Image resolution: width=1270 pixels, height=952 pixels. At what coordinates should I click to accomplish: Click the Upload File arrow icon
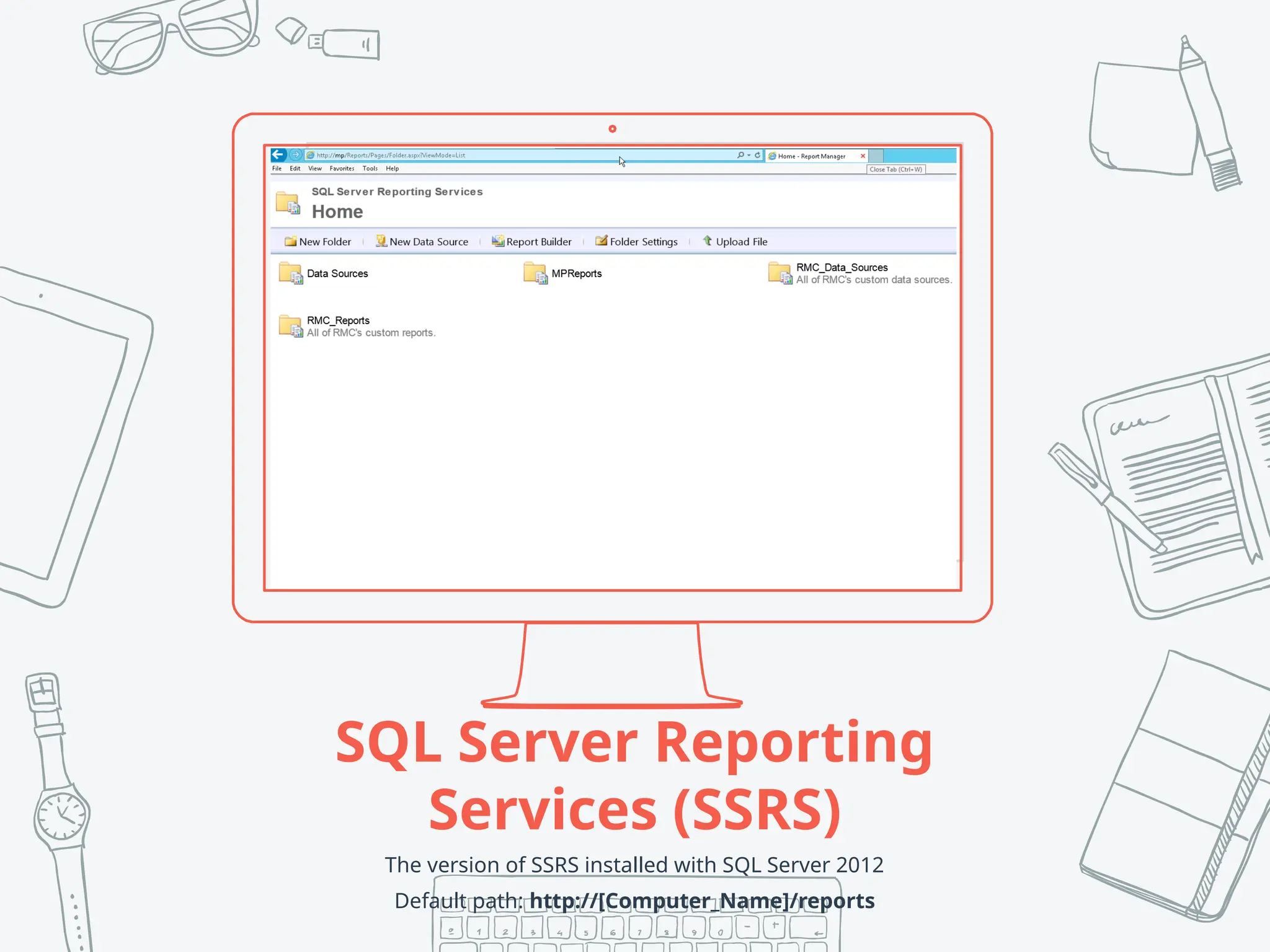708,240
